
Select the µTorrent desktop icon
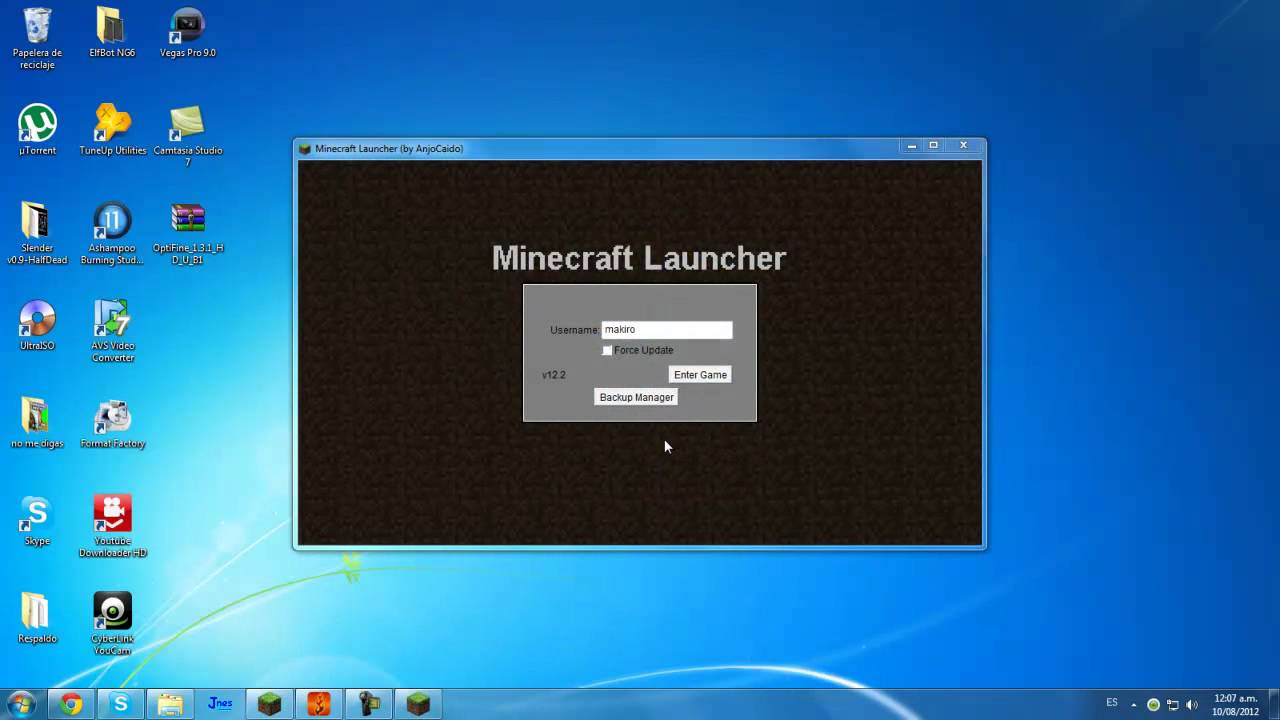click(x=37, y=130)
